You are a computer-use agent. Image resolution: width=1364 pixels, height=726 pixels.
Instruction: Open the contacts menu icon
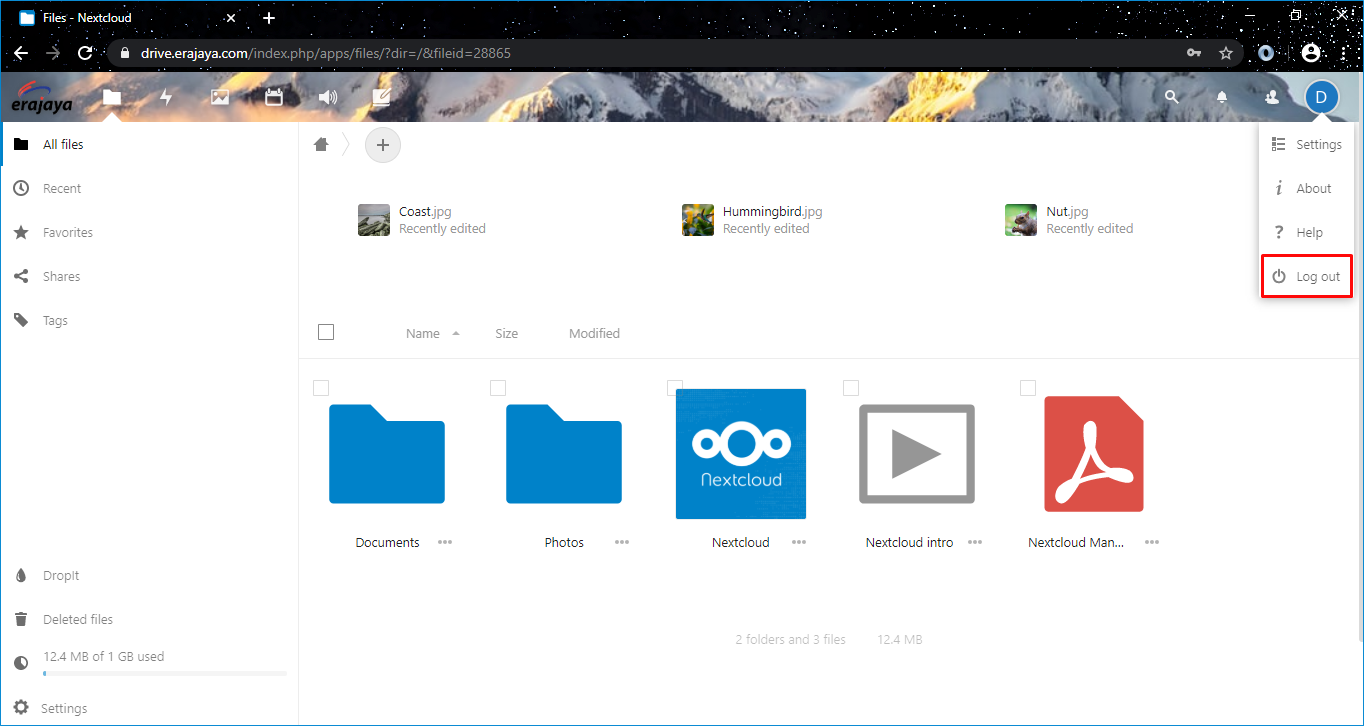[1272, 97]
